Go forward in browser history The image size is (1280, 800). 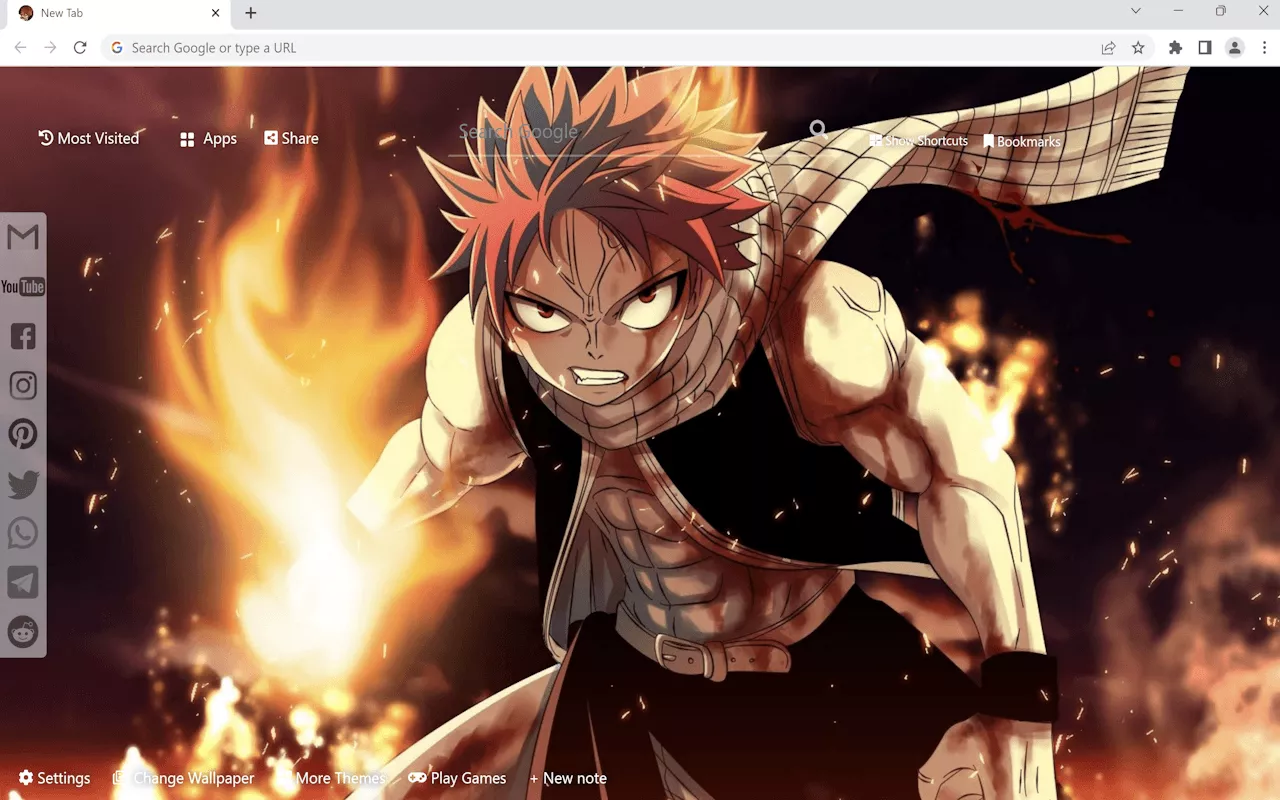tap(50, 47)
